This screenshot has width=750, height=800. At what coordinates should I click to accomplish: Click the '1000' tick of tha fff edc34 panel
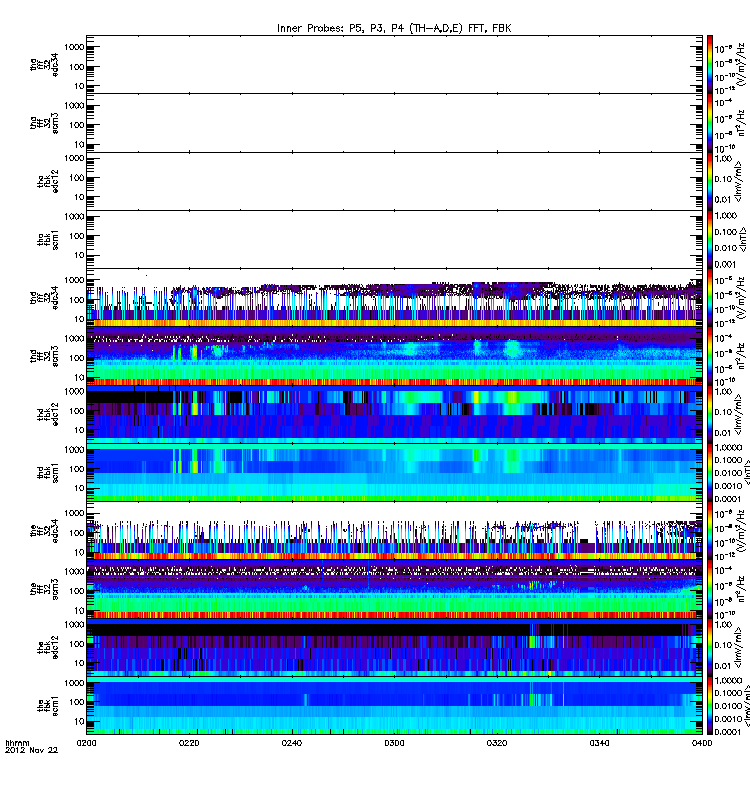click(x=74, y=47)
